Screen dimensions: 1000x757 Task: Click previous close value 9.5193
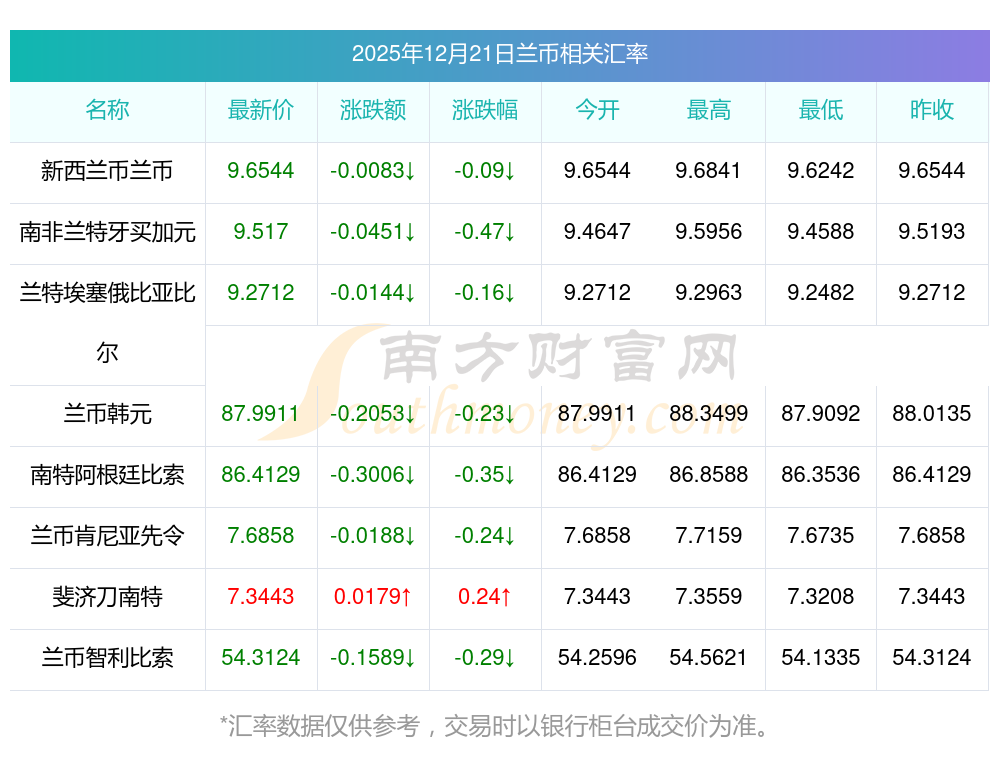[932, 232]
